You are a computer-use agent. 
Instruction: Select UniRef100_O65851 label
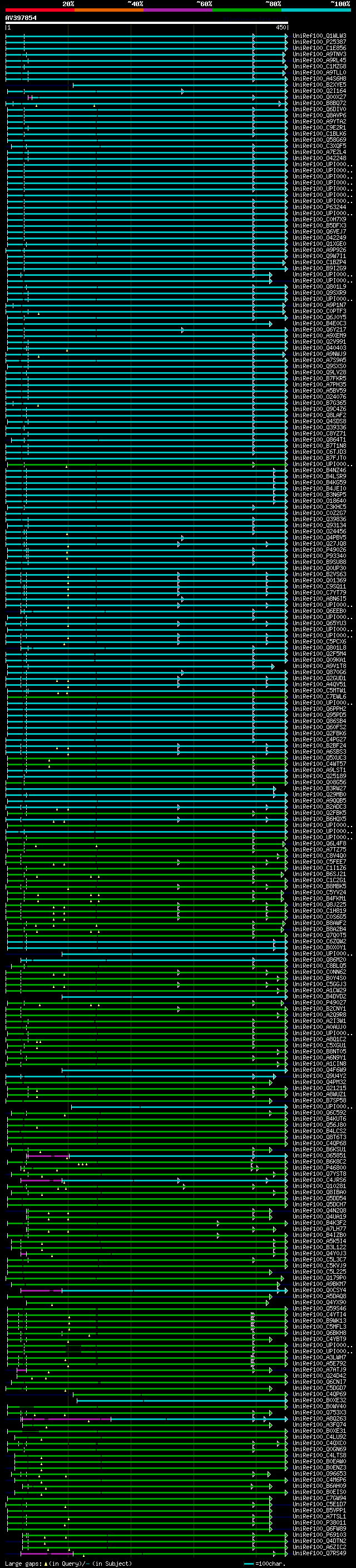pyautogui.click(x=319, y=1155)
